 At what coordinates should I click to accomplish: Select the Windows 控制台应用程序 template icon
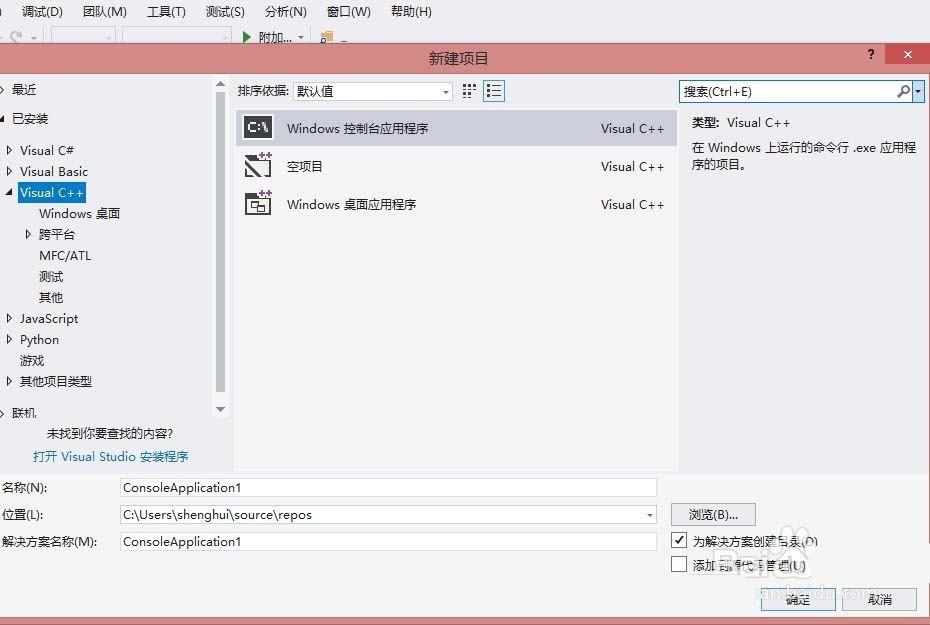(257, 127)
